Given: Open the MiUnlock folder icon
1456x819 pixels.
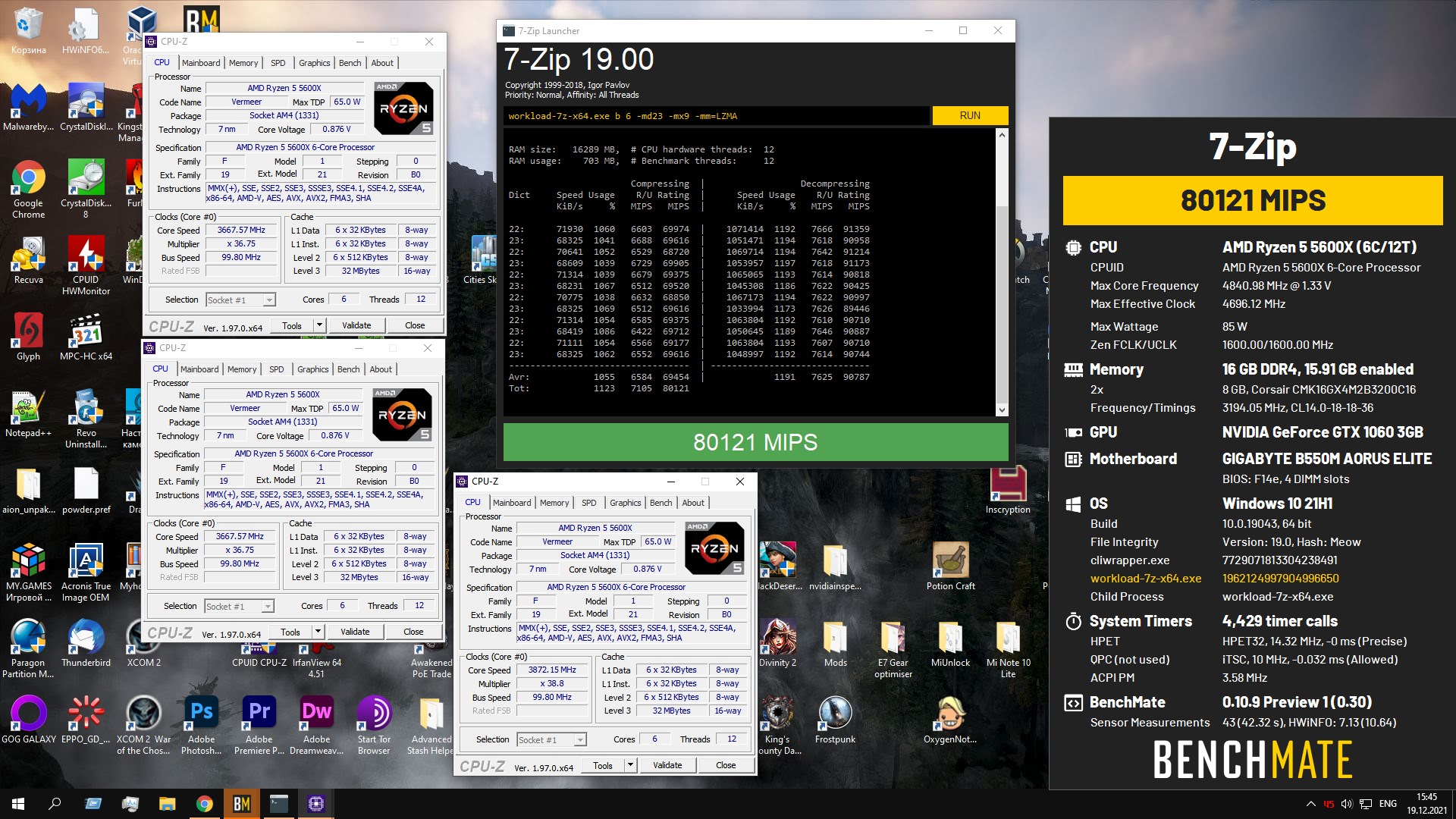Looking at the screenshot, I should (x=950, y=643).
